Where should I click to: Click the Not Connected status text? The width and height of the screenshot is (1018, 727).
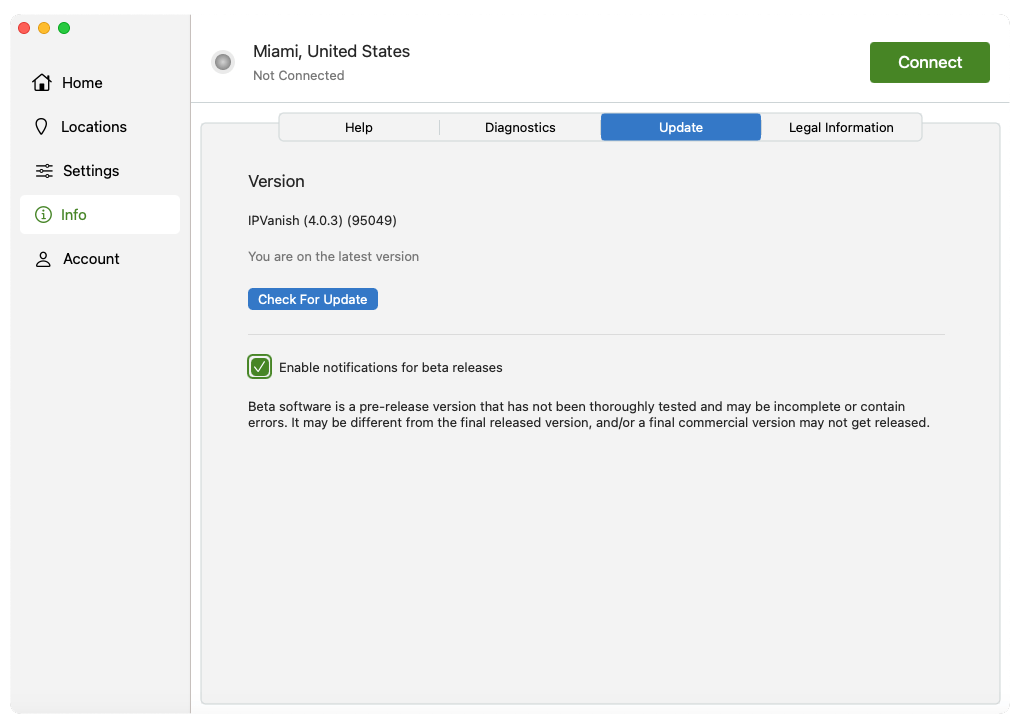point(298,76)
